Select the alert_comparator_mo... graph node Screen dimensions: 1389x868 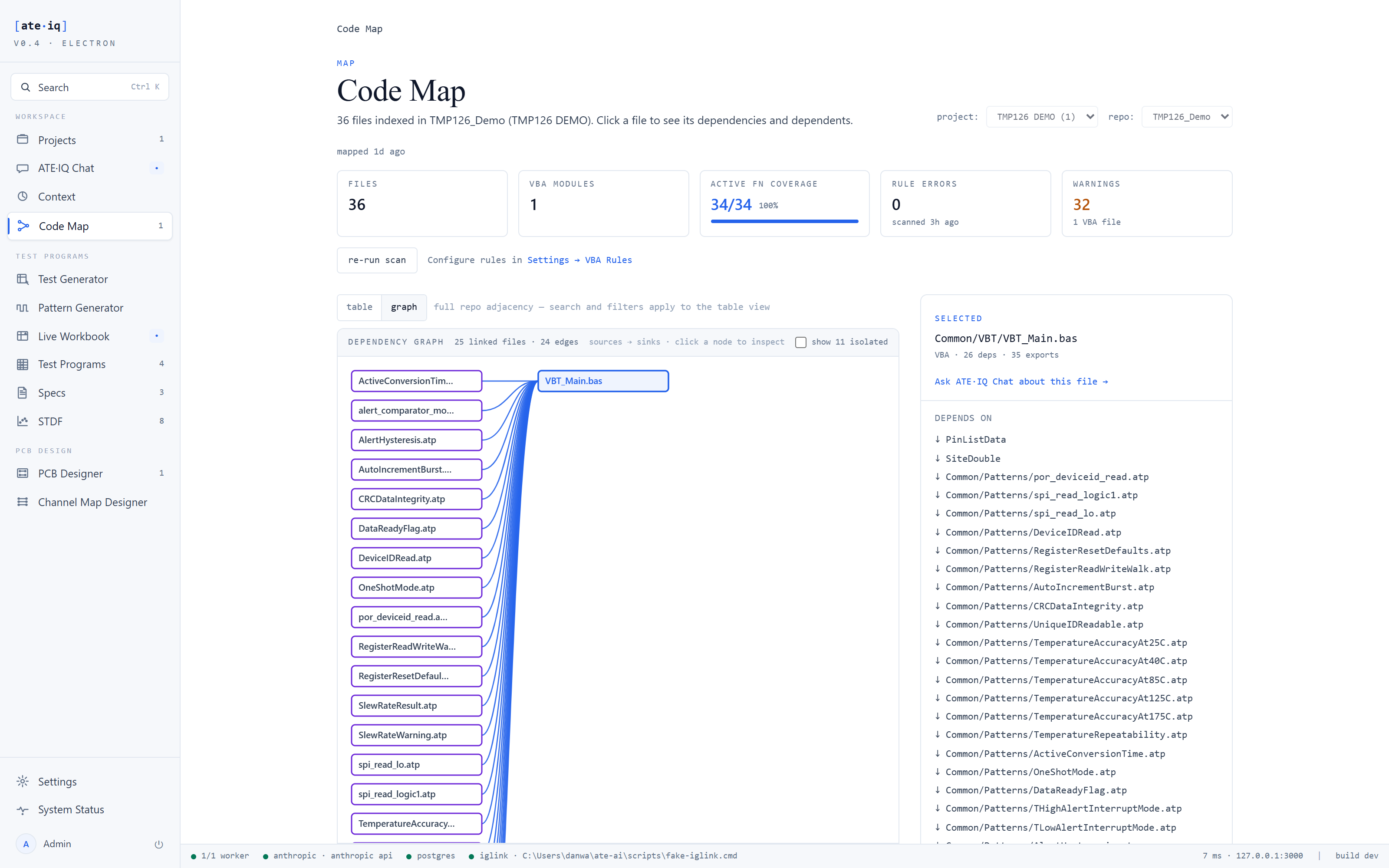coord(417,411)
